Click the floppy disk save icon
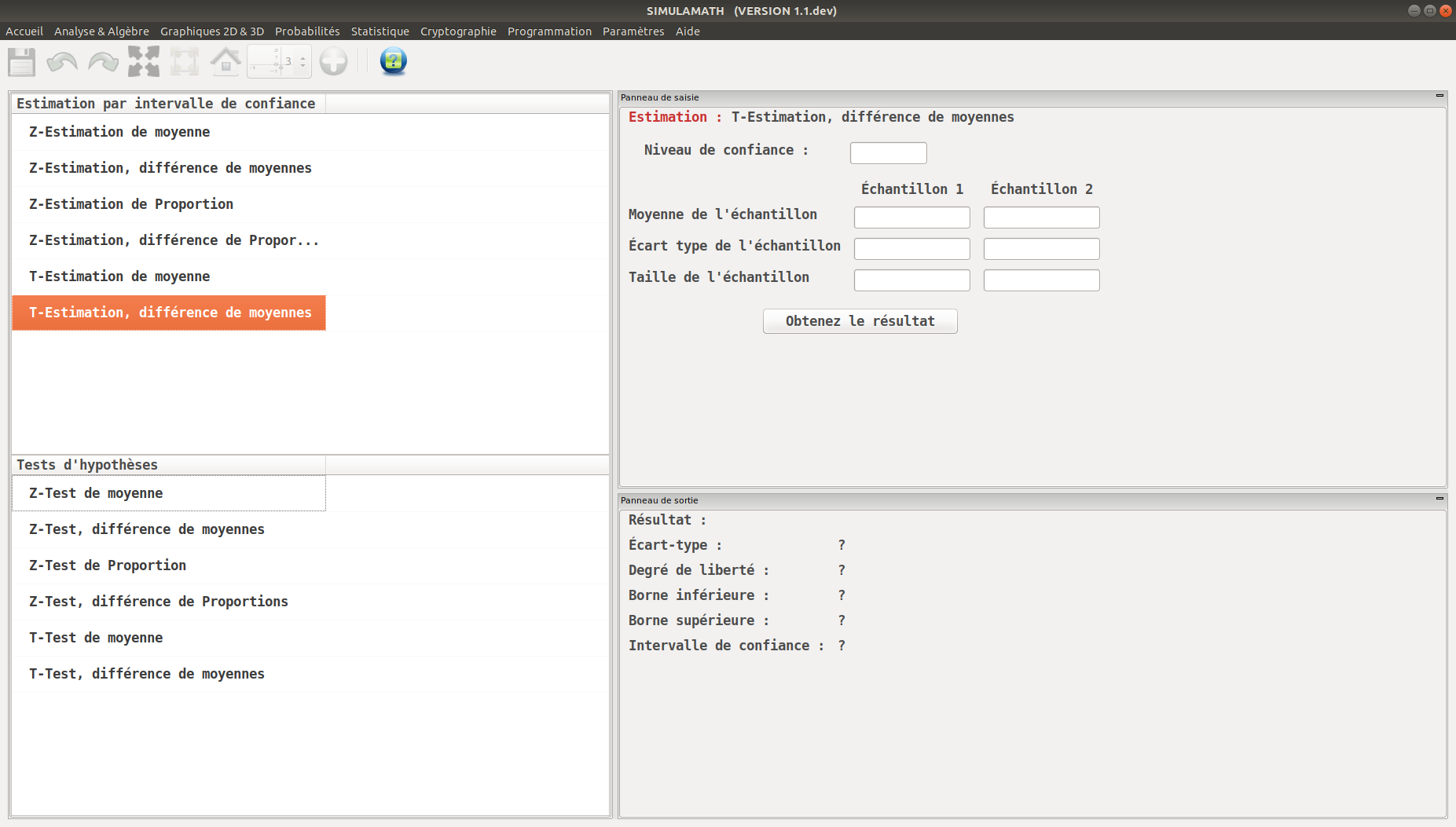Screen dimensions: 1456x827 21,61
